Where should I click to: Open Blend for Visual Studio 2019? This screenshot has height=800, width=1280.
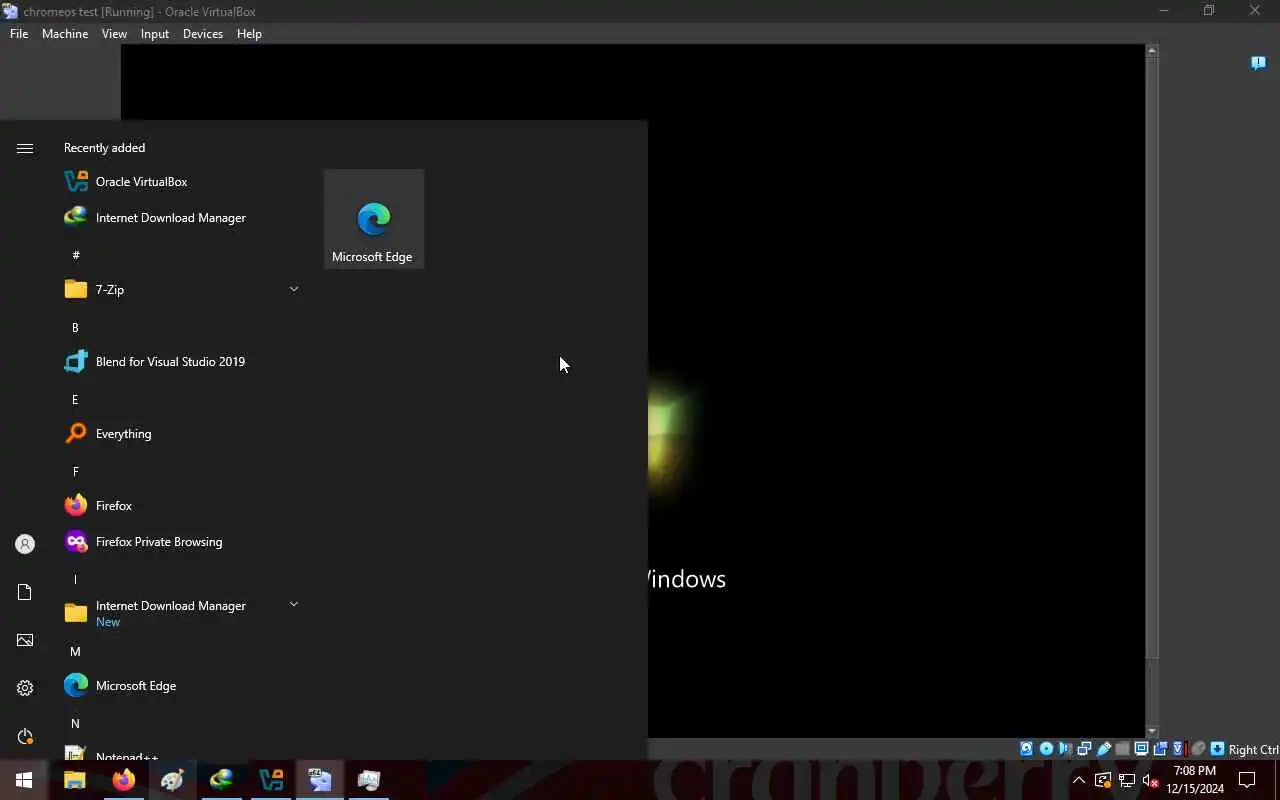pos(180,362)
